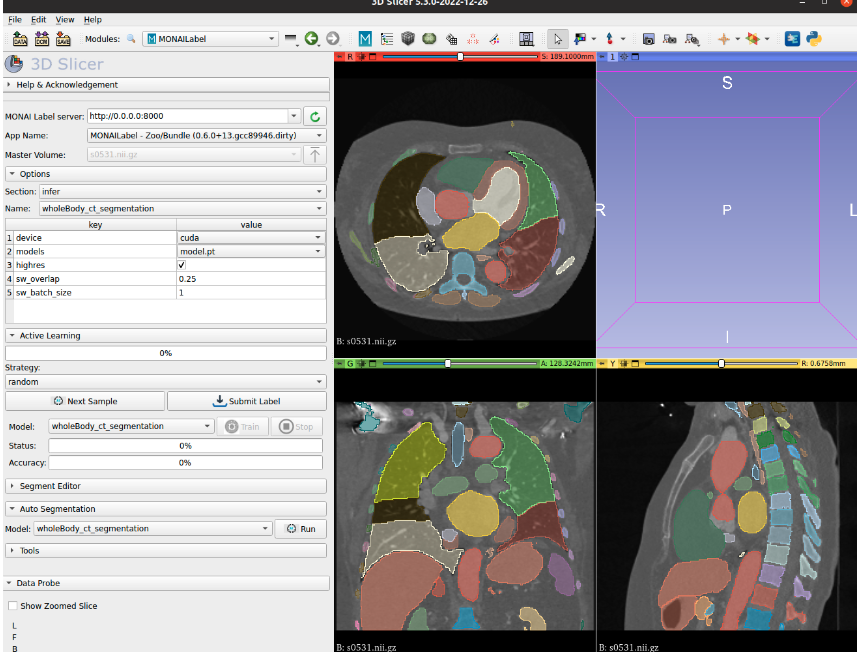Click the Next Sample button

coord(85,401)
